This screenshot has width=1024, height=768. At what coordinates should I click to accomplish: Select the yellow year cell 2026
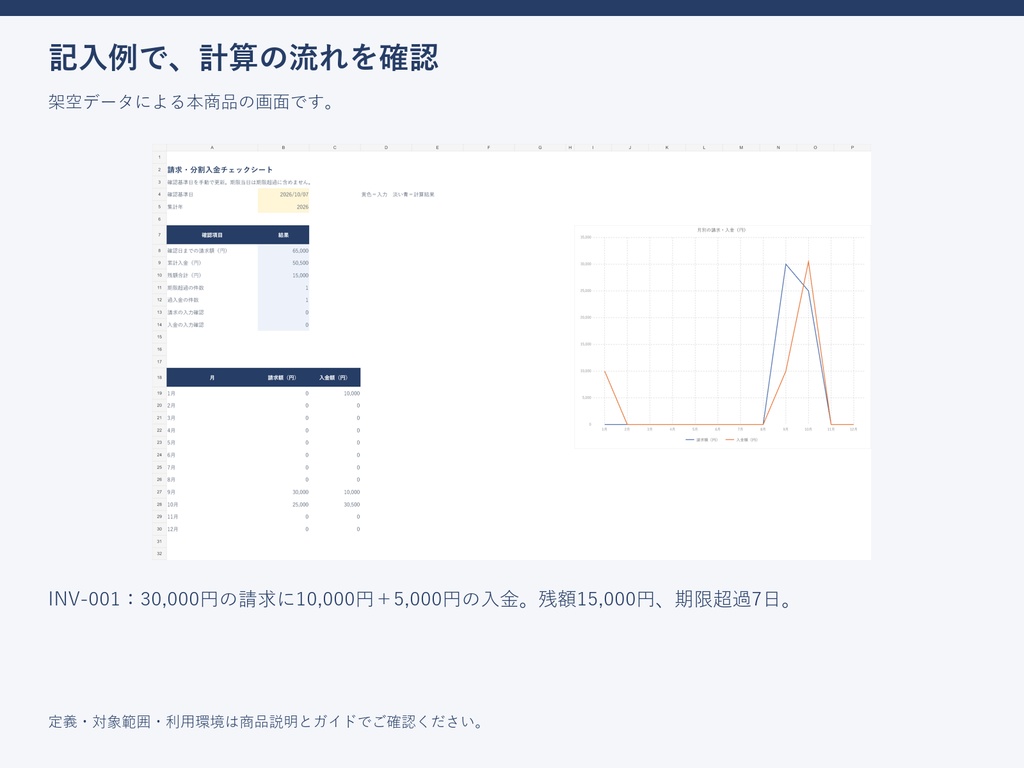pos(283,207)
